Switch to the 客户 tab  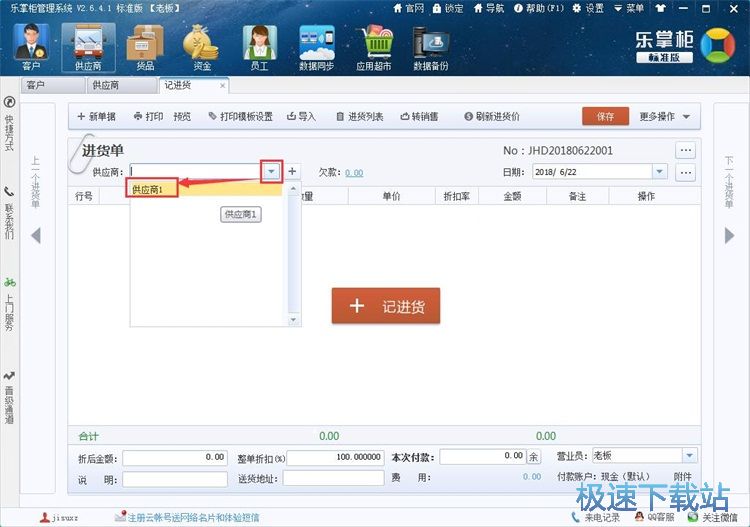tap(53, 86)
